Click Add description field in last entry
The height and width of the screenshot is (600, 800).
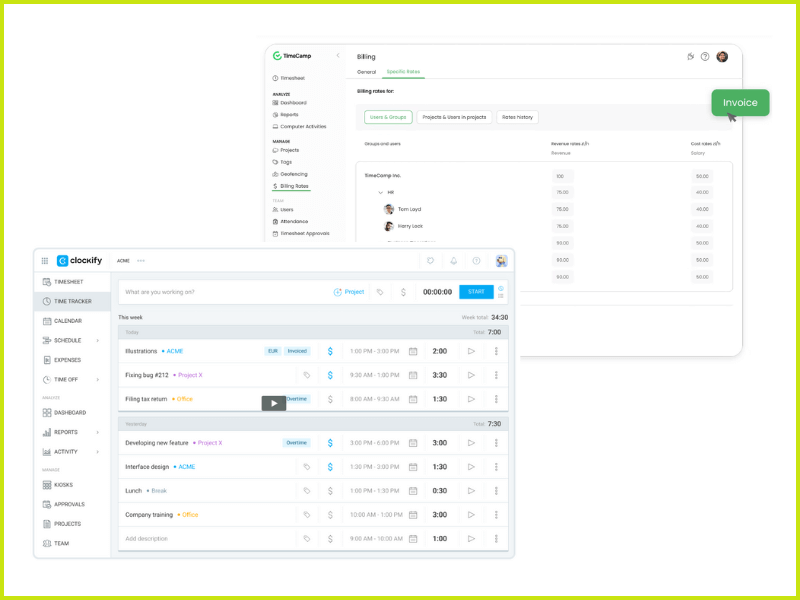(x=146, y=539)
